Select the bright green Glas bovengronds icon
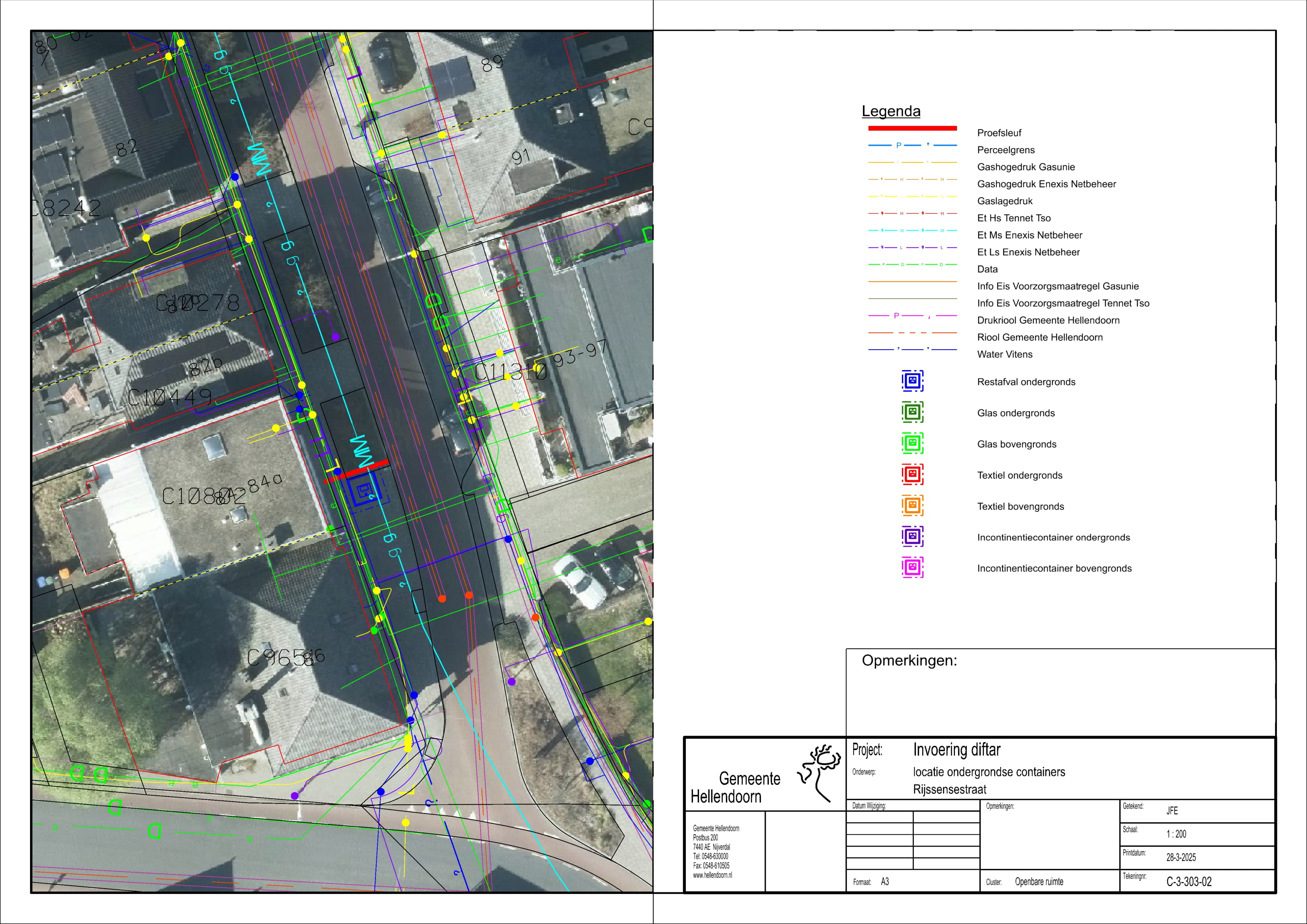 (x=912, y=443)
